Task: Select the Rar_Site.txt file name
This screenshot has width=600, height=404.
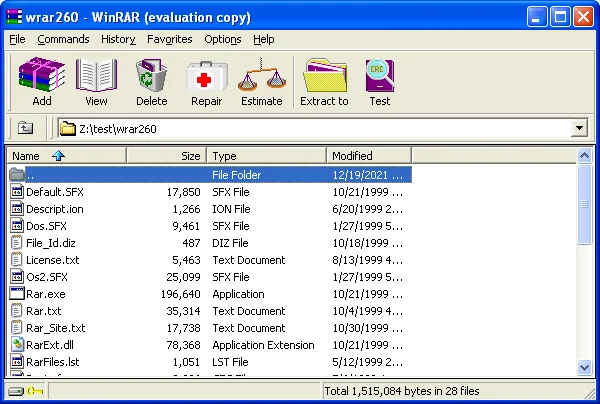Action: [55, 328]
